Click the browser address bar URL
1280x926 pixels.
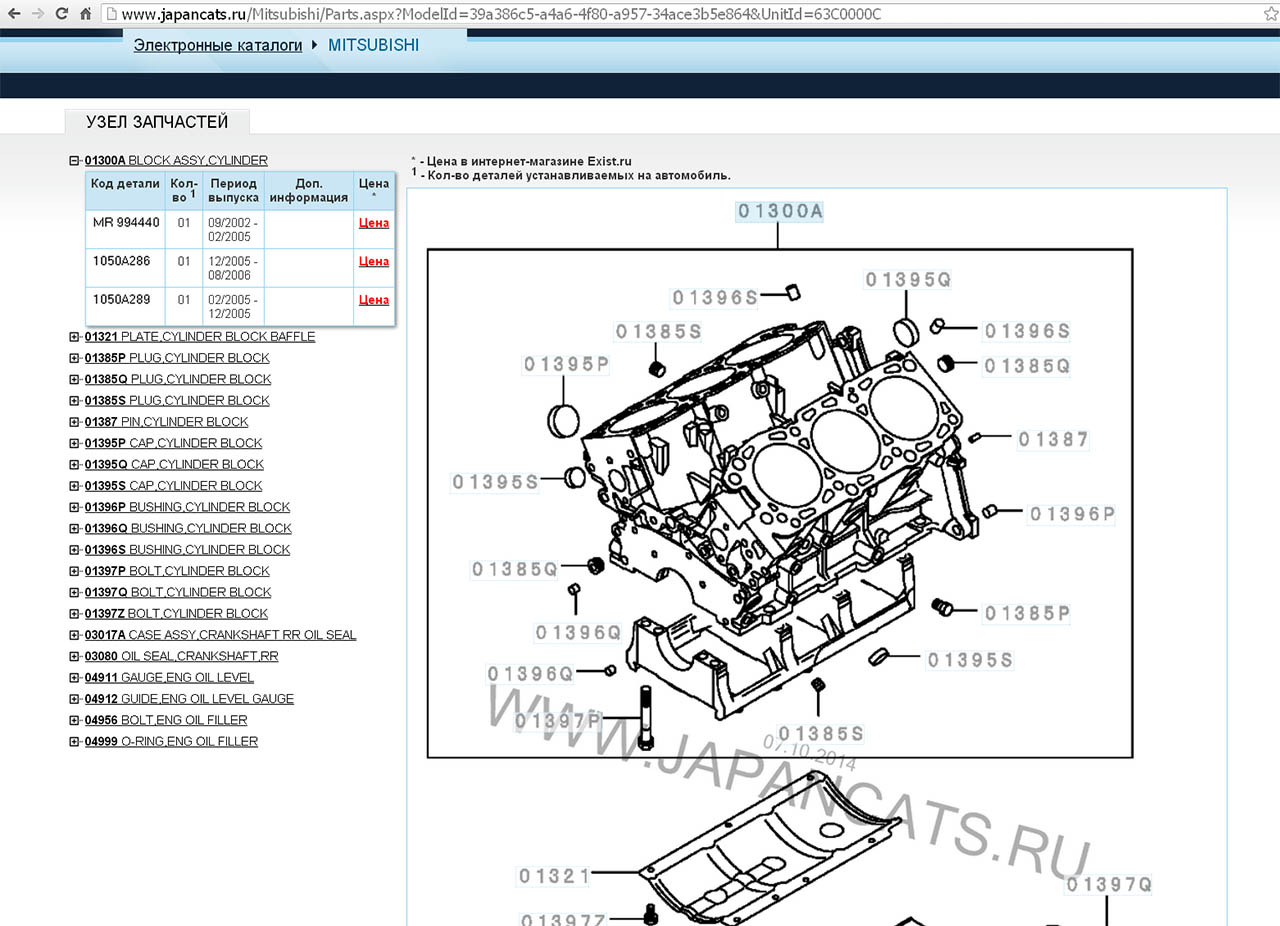coord(500,15)
